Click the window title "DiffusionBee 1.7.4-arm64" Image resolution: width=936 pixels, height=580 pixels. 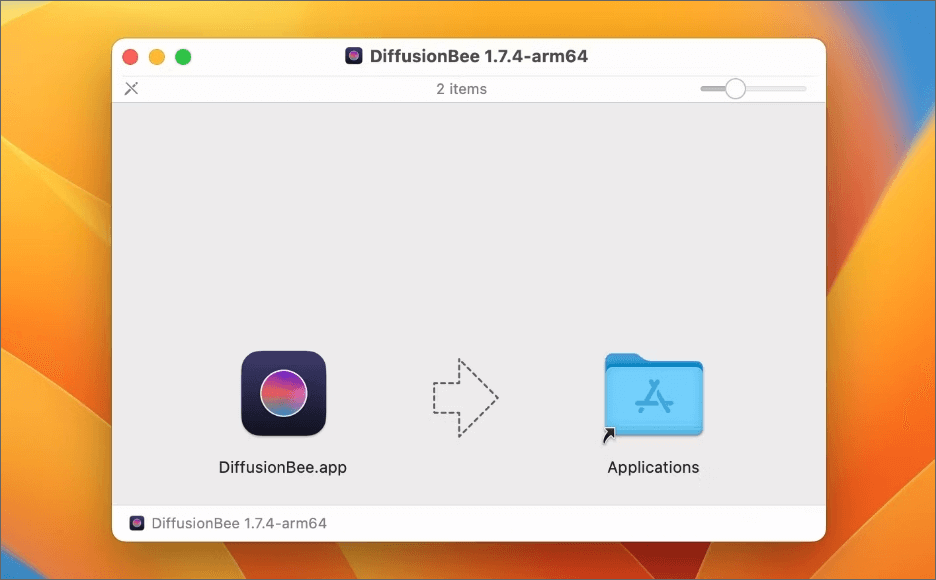coord(479,56)
